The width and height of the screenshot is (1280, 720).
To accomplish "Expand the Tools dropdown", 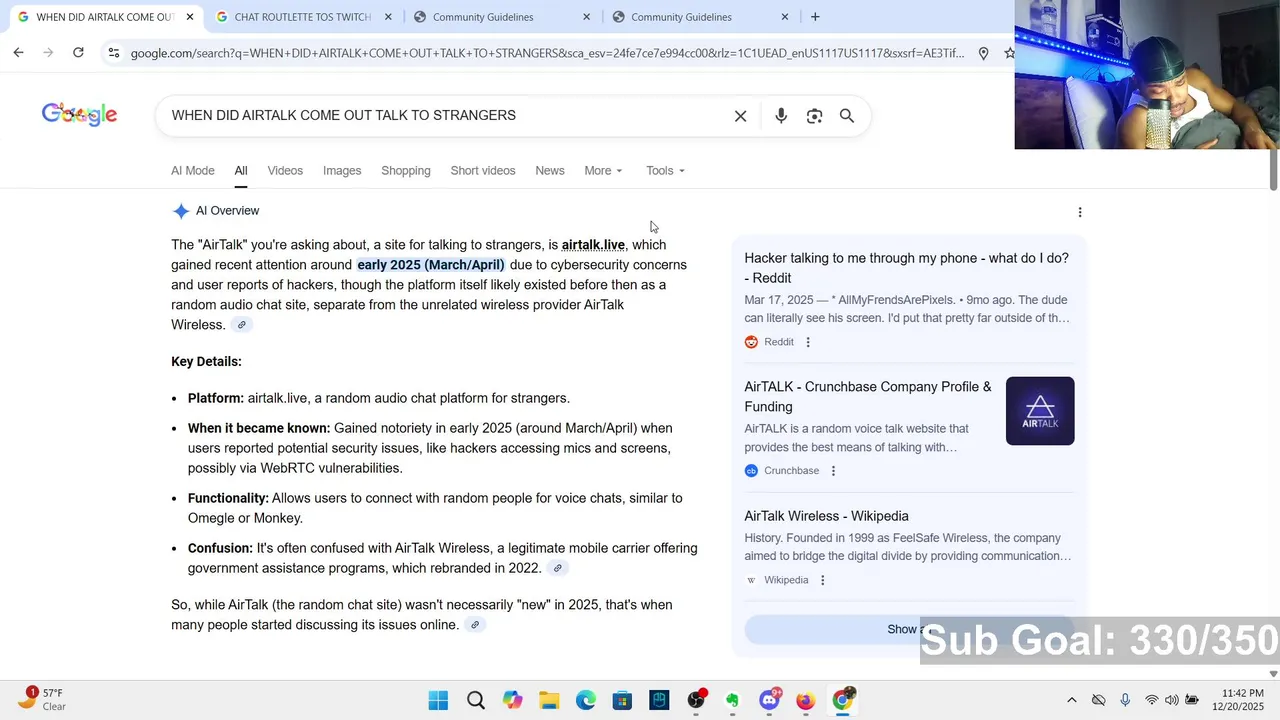I will click(x=665, y=171).
